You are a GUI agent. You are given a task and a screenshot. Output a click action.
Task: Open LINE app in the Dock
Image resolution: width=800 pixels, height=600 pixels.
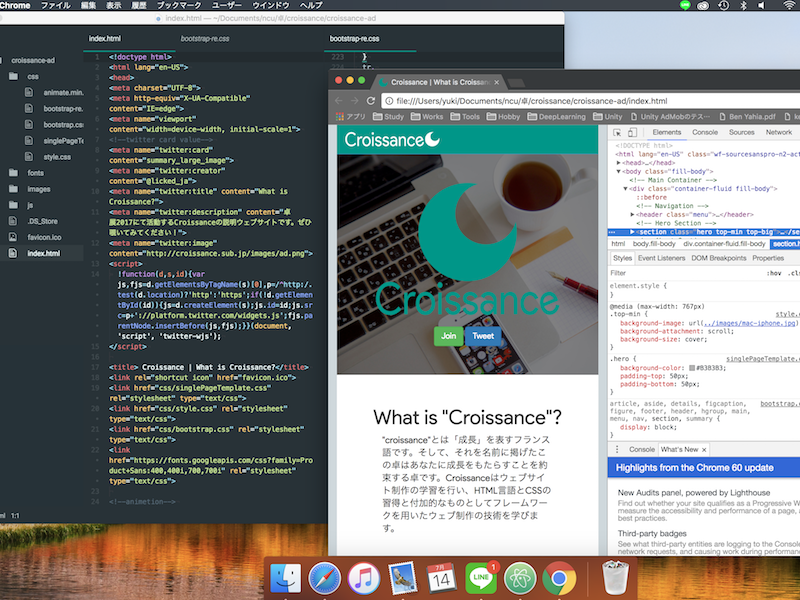point(481,576)
